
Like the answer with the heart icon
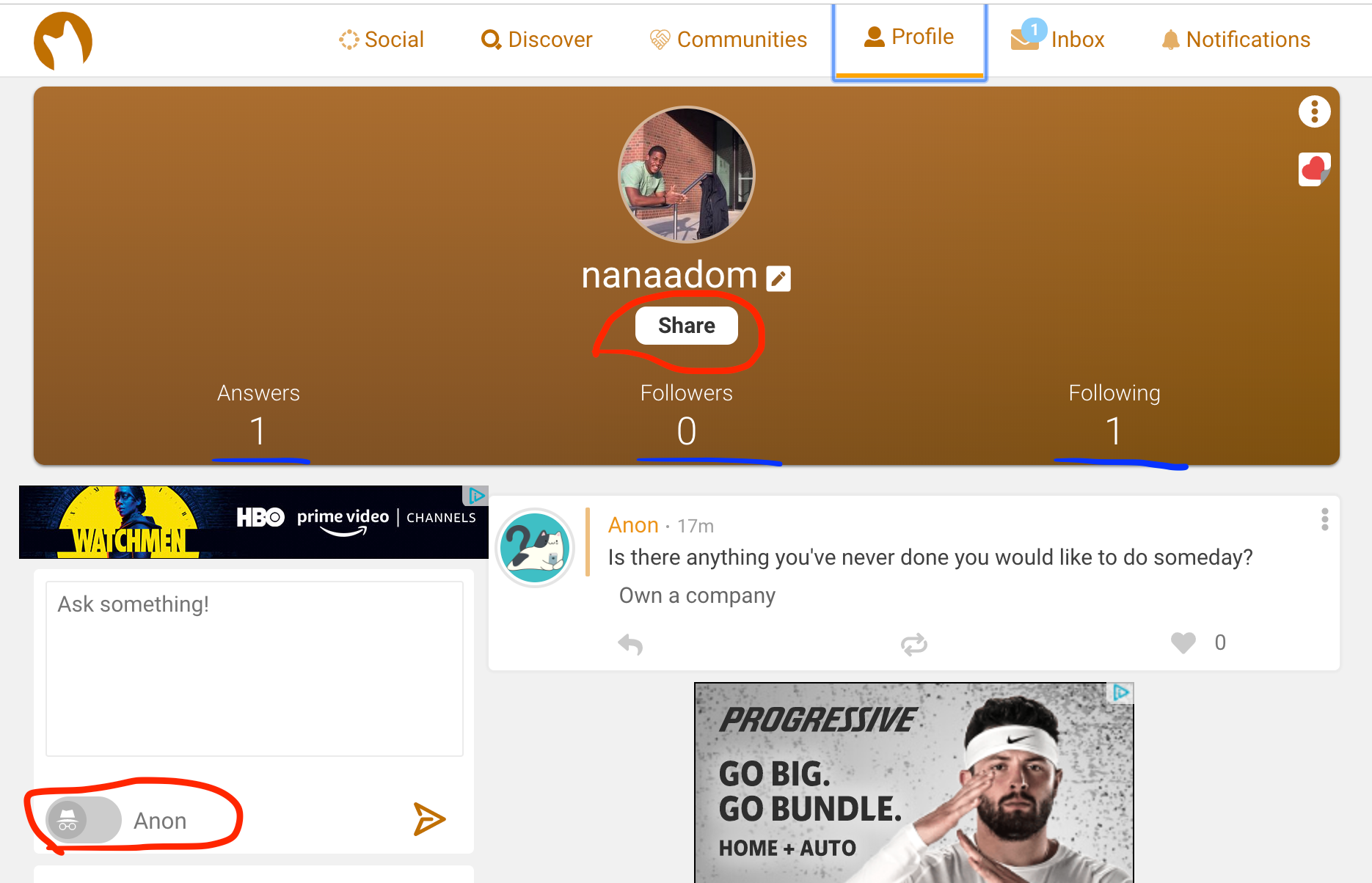pos(1183,642)
